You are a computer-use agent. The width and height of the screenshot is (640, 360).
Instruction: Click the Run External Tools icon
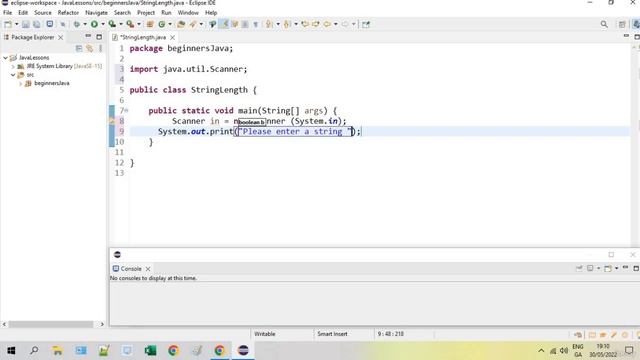[130, 24]
